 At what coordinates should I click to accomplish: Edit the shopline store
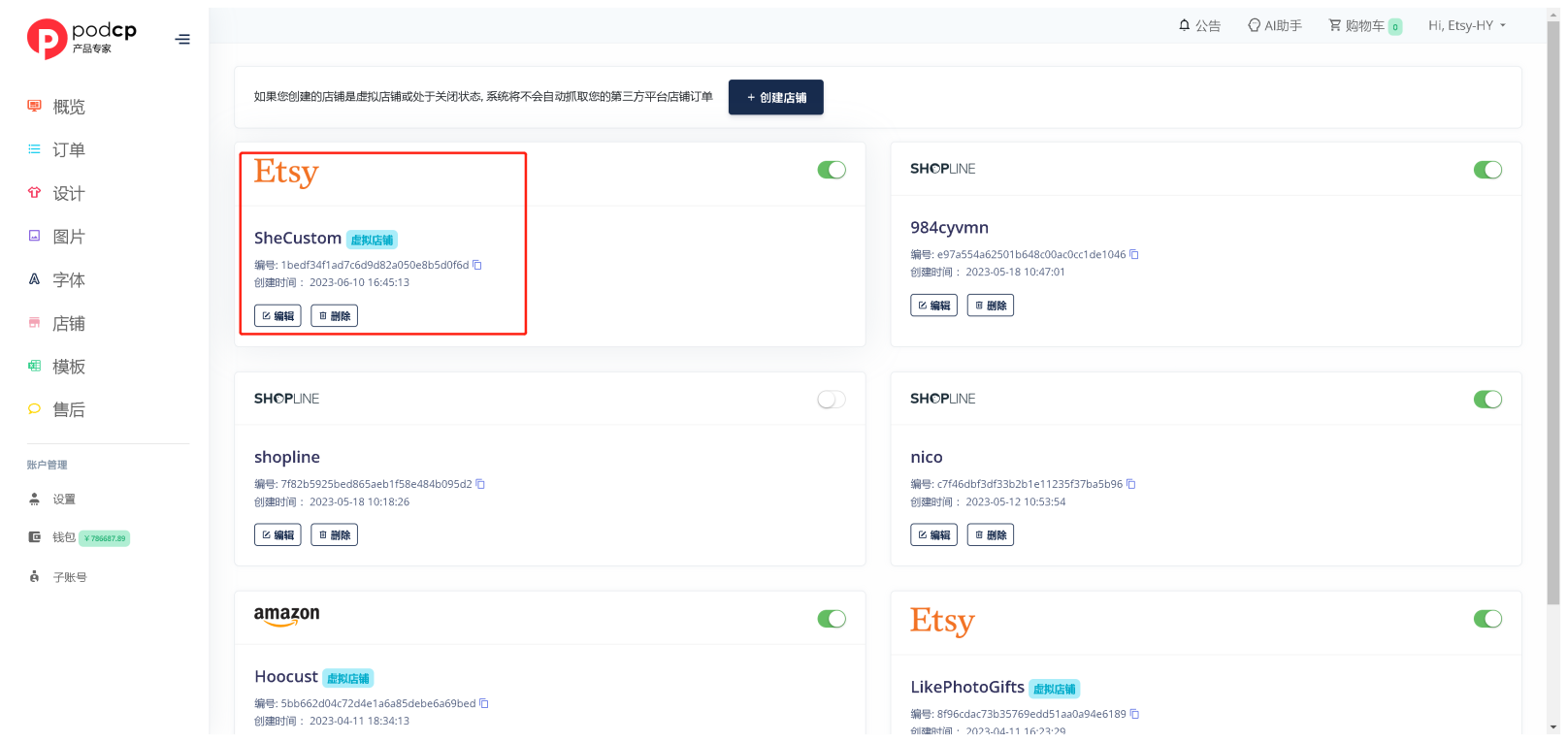[278, 535]
